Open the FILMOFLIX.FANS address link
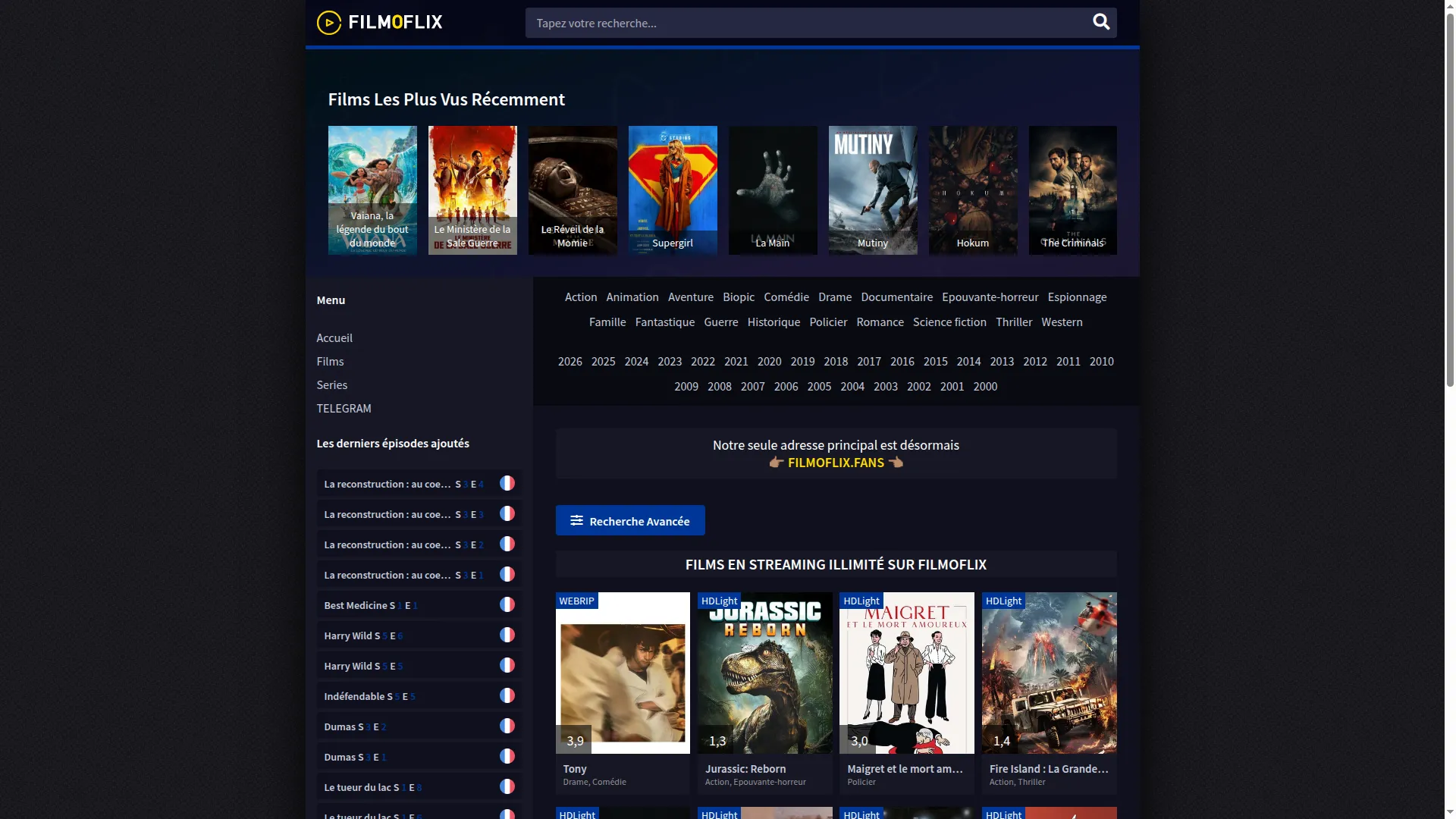1456x819 pixels. [x=836, y=463]
